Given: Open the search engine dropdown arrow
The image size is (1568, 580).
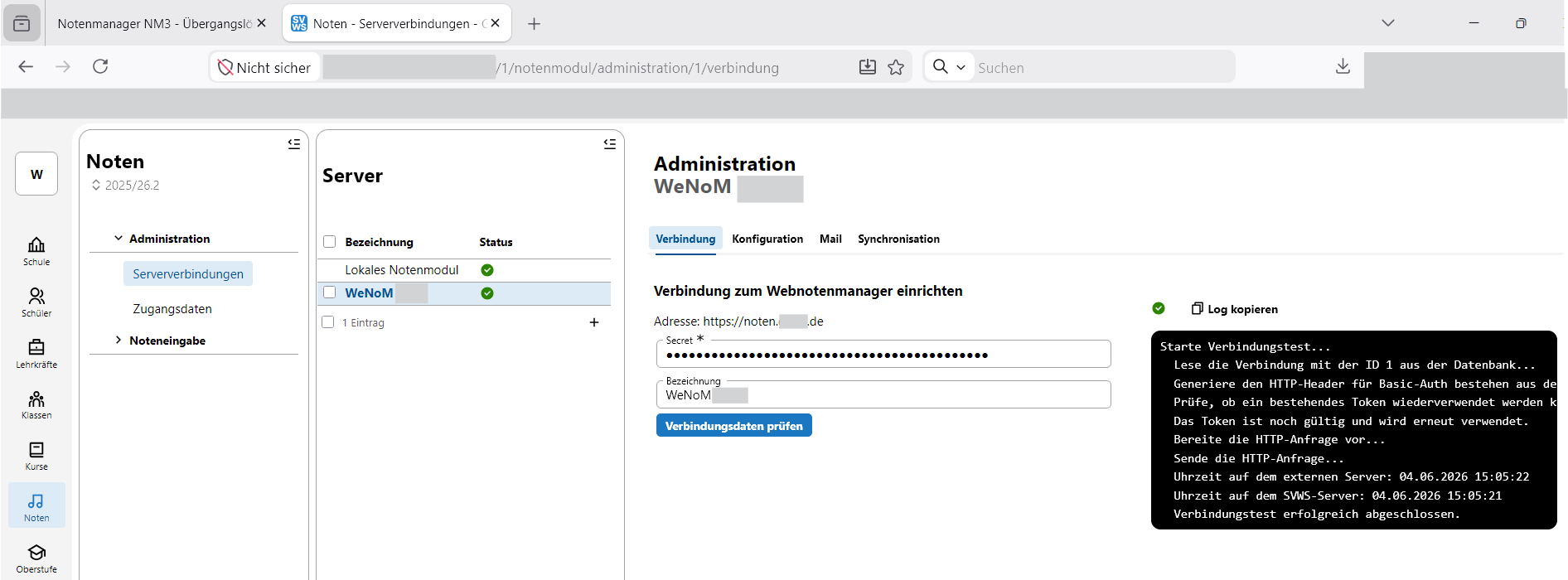Looking at the screenshot, I should 961,67.
